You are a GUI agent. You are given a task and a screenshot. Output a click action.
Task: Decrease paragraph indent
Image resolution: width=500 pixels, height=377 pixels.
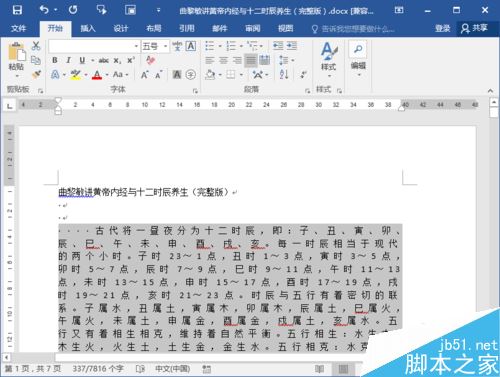[x=278, y=46]
